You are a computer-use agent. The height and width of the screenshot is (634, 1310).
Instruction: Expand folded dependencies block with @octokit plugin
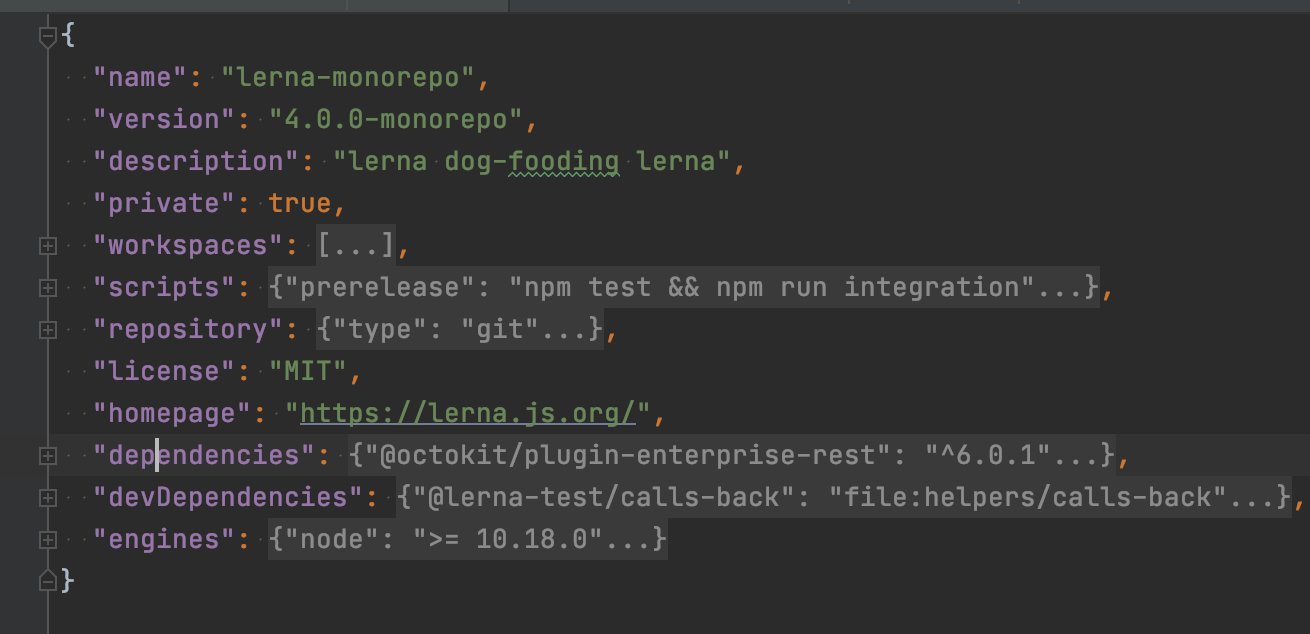click(731, 455)
